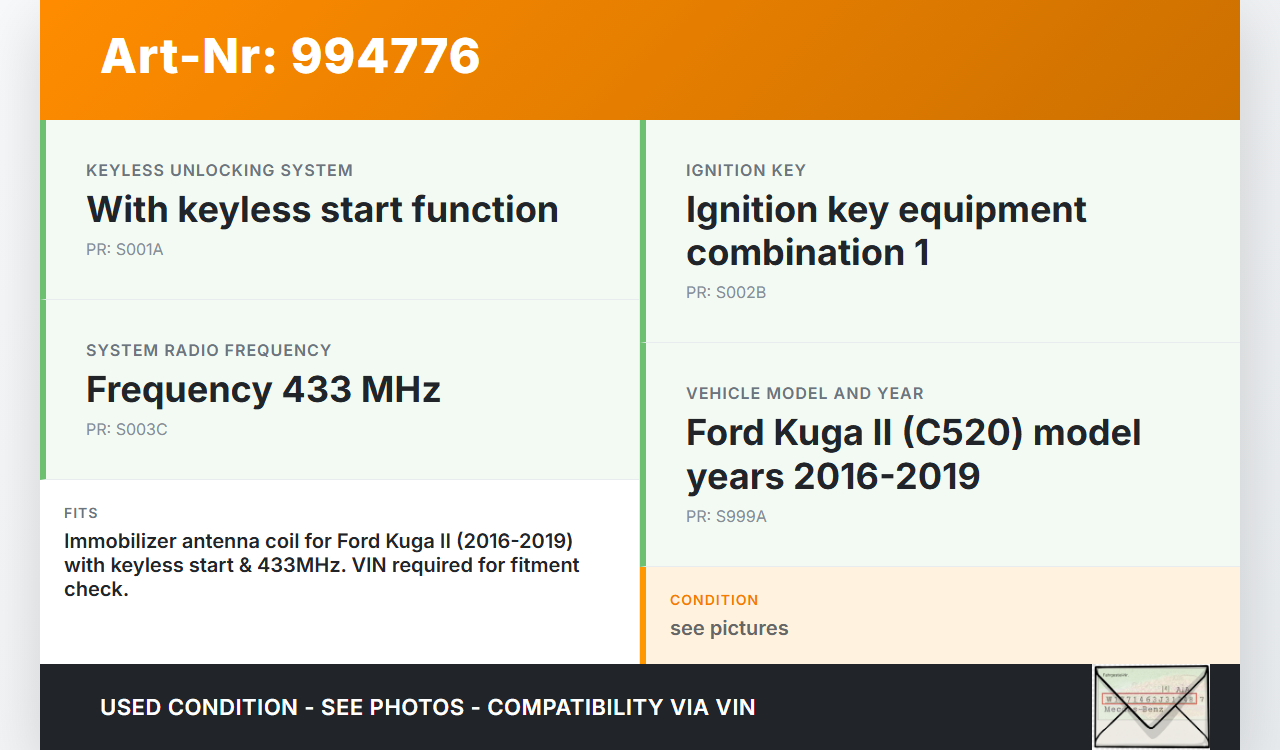
Task: Click the PR: S001A code
Action: tap(125, 250)
